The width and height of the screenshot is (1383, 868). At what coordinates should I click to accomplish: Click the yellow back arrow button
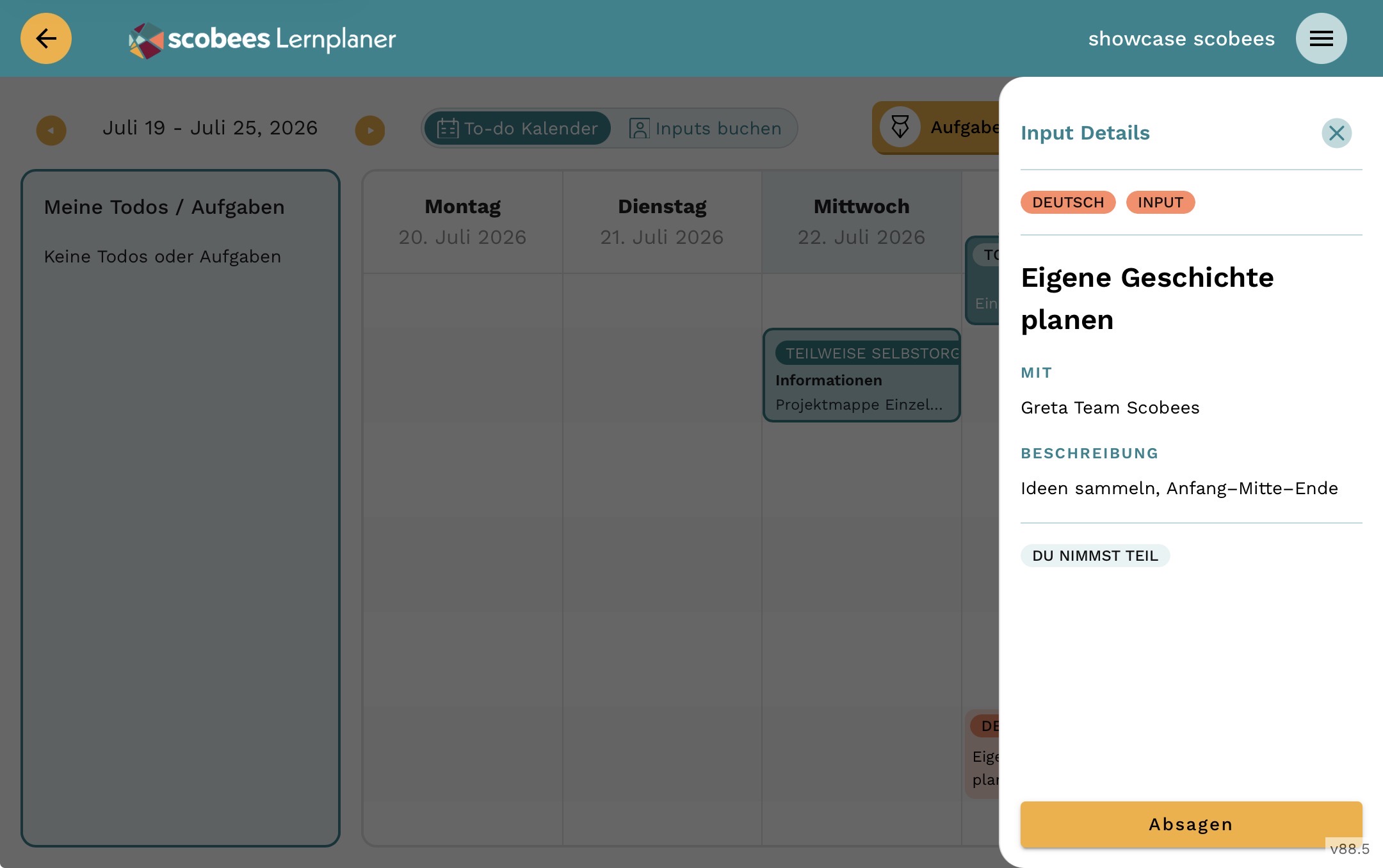pos(45,38)
